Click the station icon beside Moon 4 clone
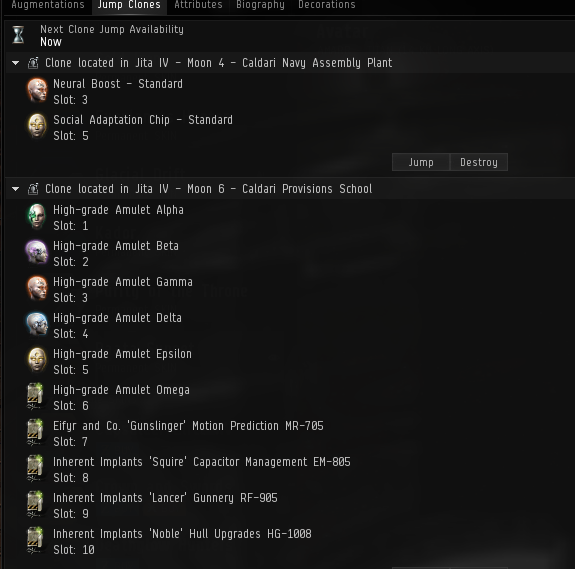Screen dimensions: 575x569 [33, 63]
